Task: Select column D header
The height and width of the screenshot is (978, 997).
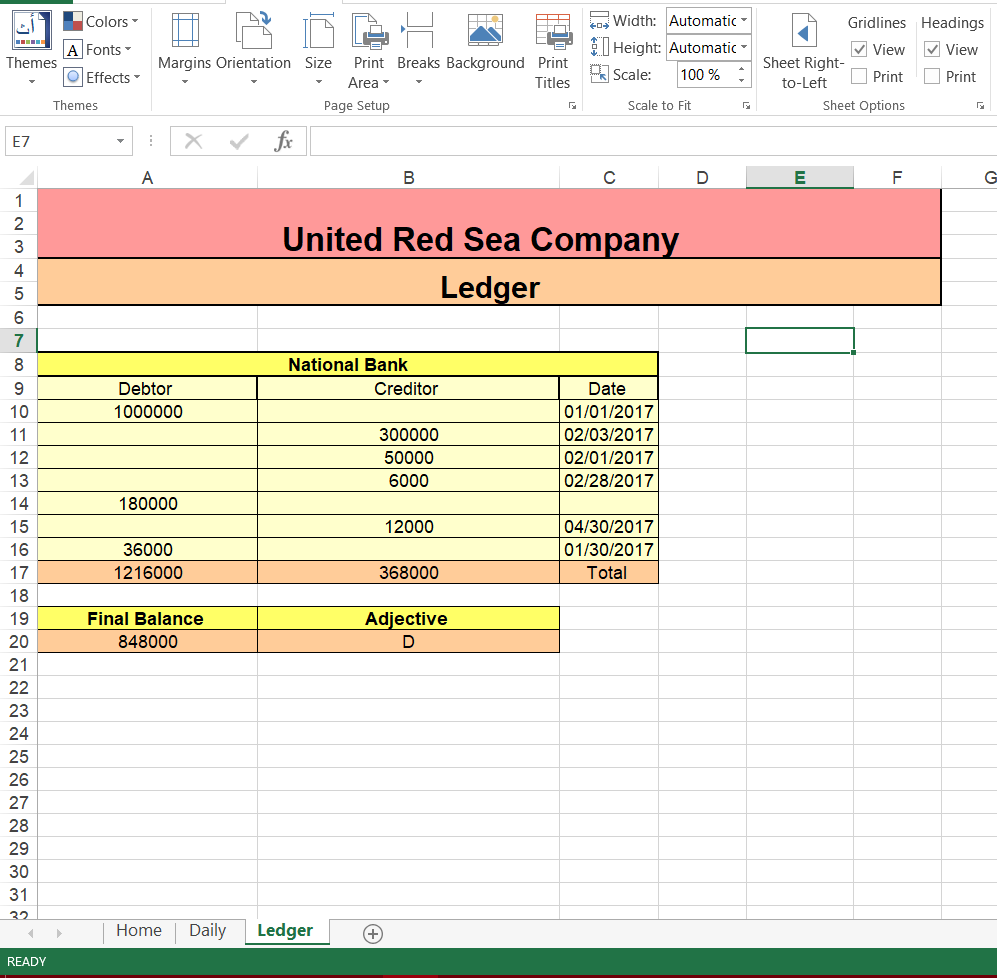Action: (x=702, y=177)
